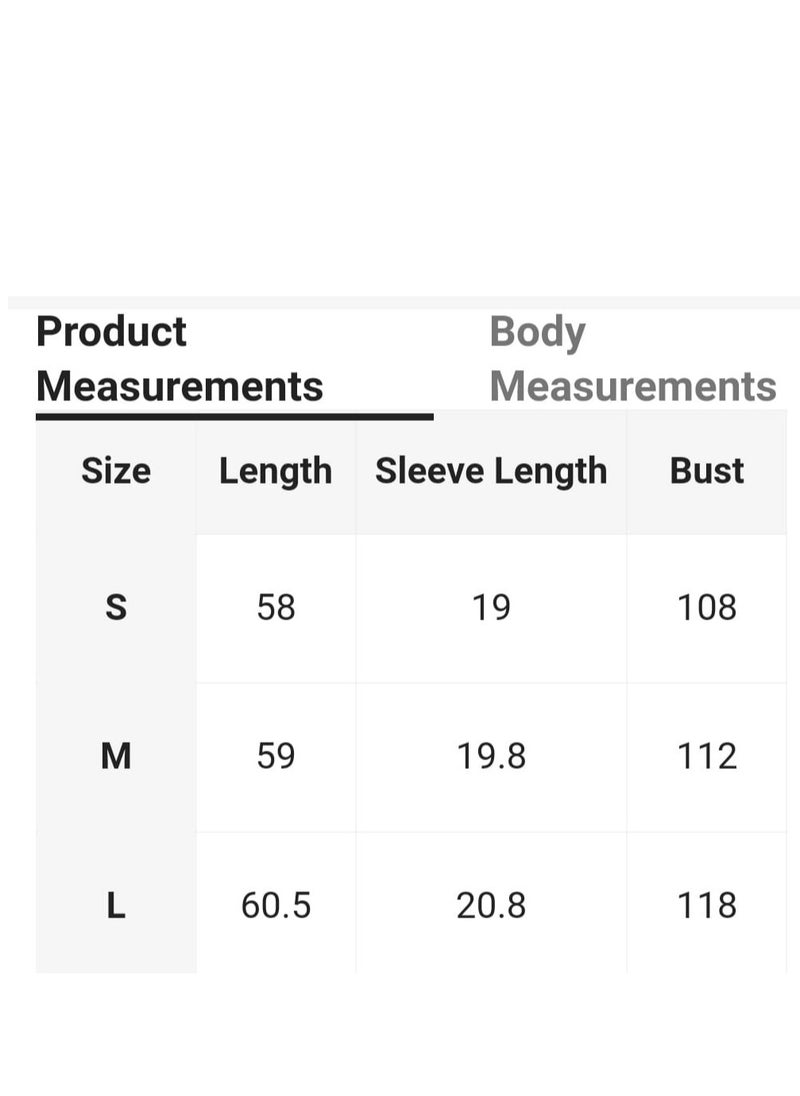Click the 60.5 length value

[x=276, y=905]
